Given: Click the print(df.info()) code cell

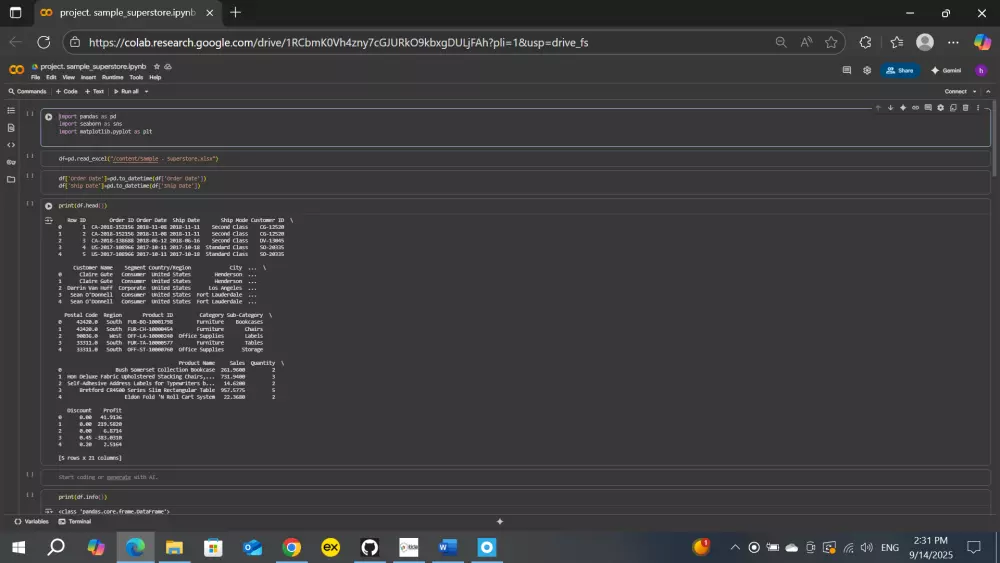Looking at the screenshot, I should click(x=515, y=497).
